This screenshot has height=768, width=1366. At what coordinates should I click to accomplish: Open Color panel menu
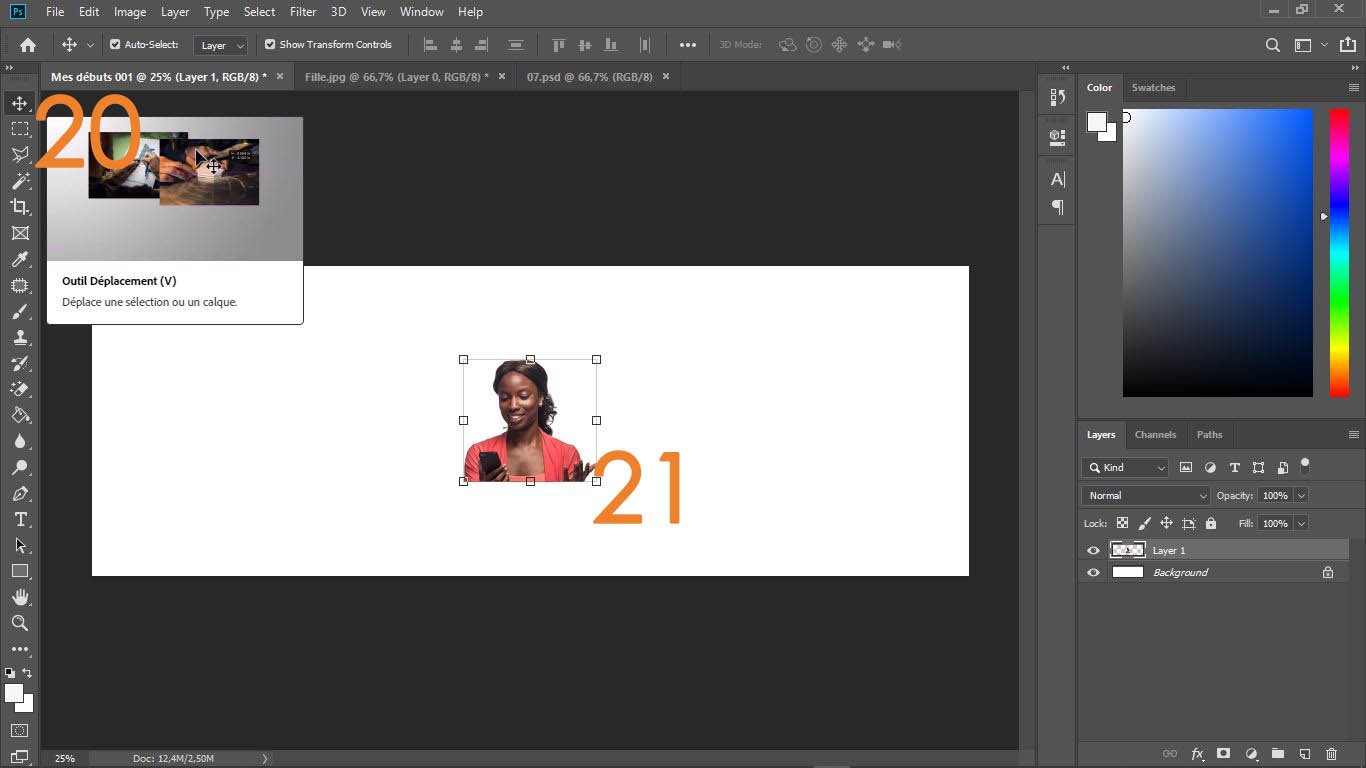point(1354,88)
